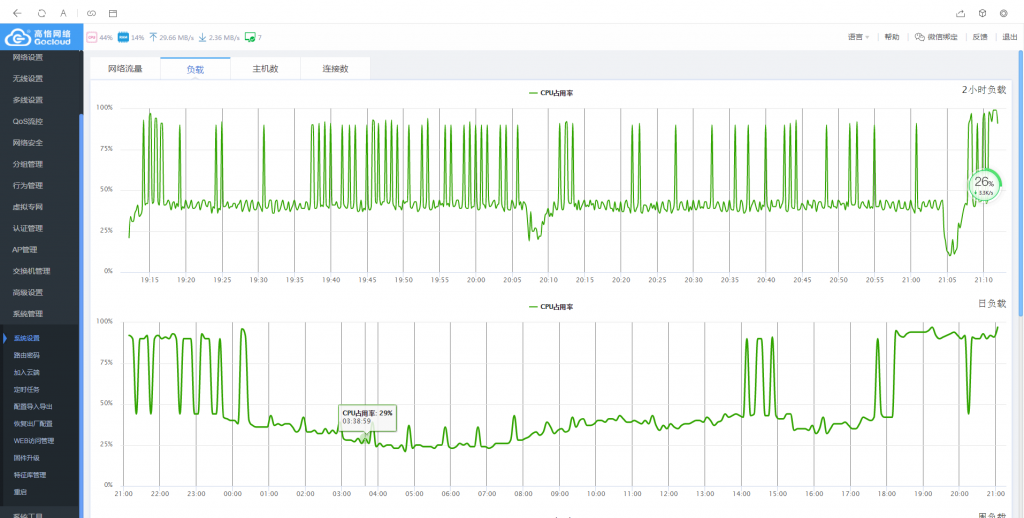The image size is (1024, 518).
Task: Open the font size 'A' toolbar icon
Action: pos(63,12)
